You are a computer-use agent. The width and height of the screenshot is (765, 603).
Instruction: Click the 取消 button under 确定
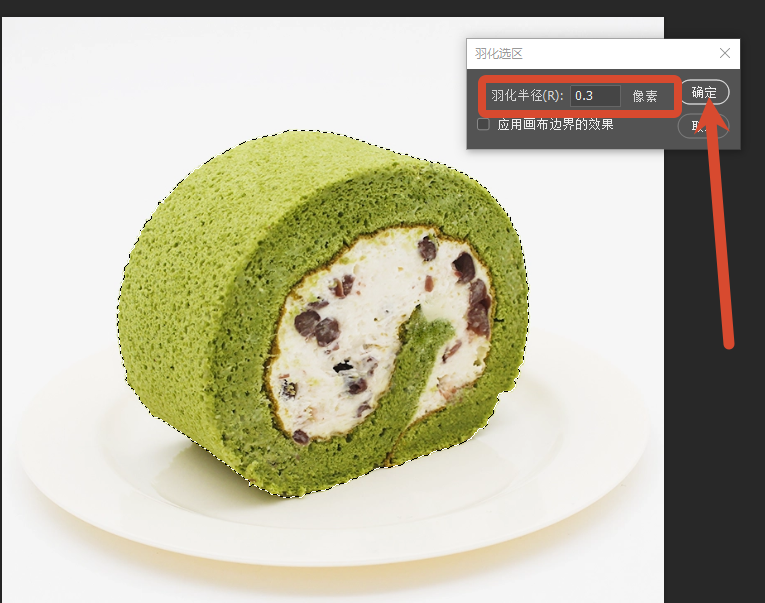point(703,126)
